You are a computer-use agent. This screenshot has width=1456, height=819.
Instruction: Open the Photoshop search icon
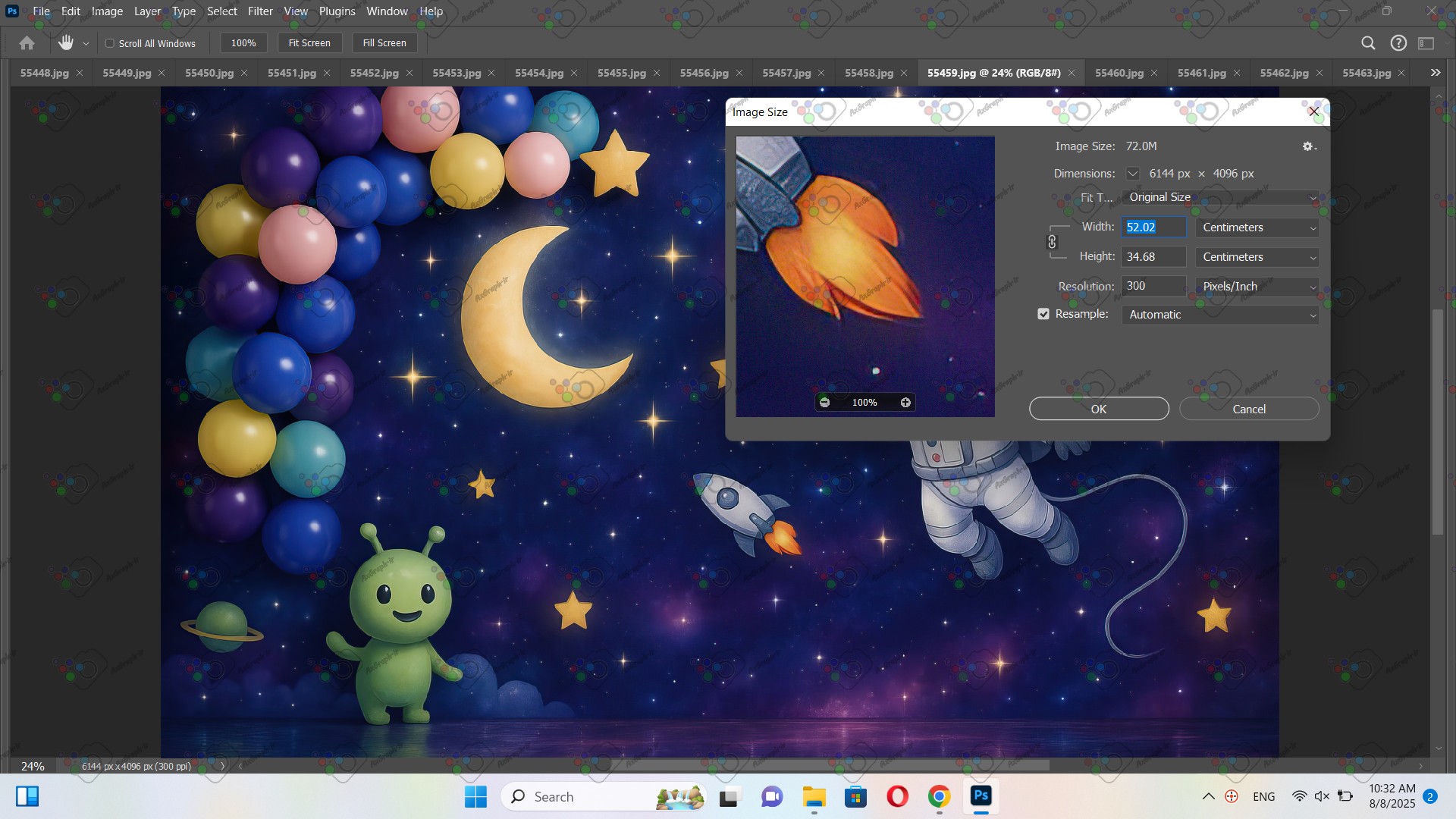click(1368, 43)
